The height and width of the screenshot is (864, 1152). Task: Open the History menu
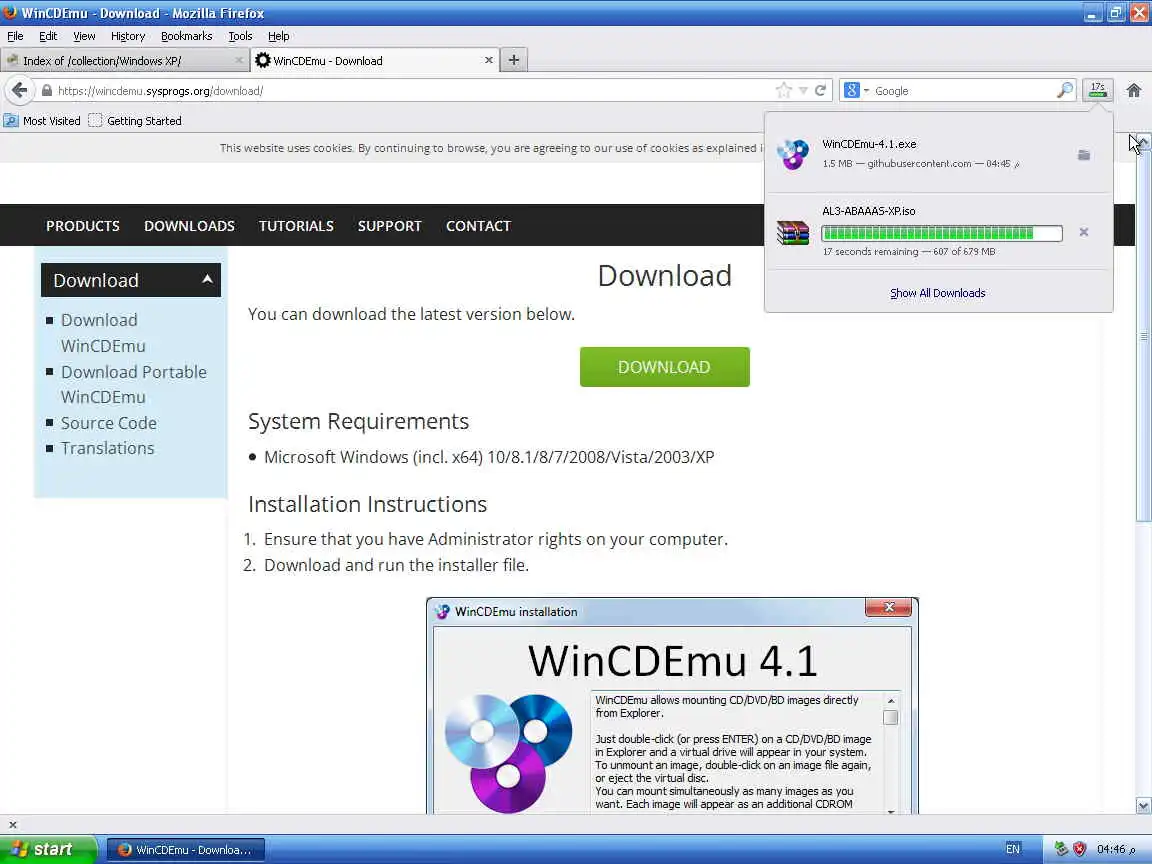point(128,36)
